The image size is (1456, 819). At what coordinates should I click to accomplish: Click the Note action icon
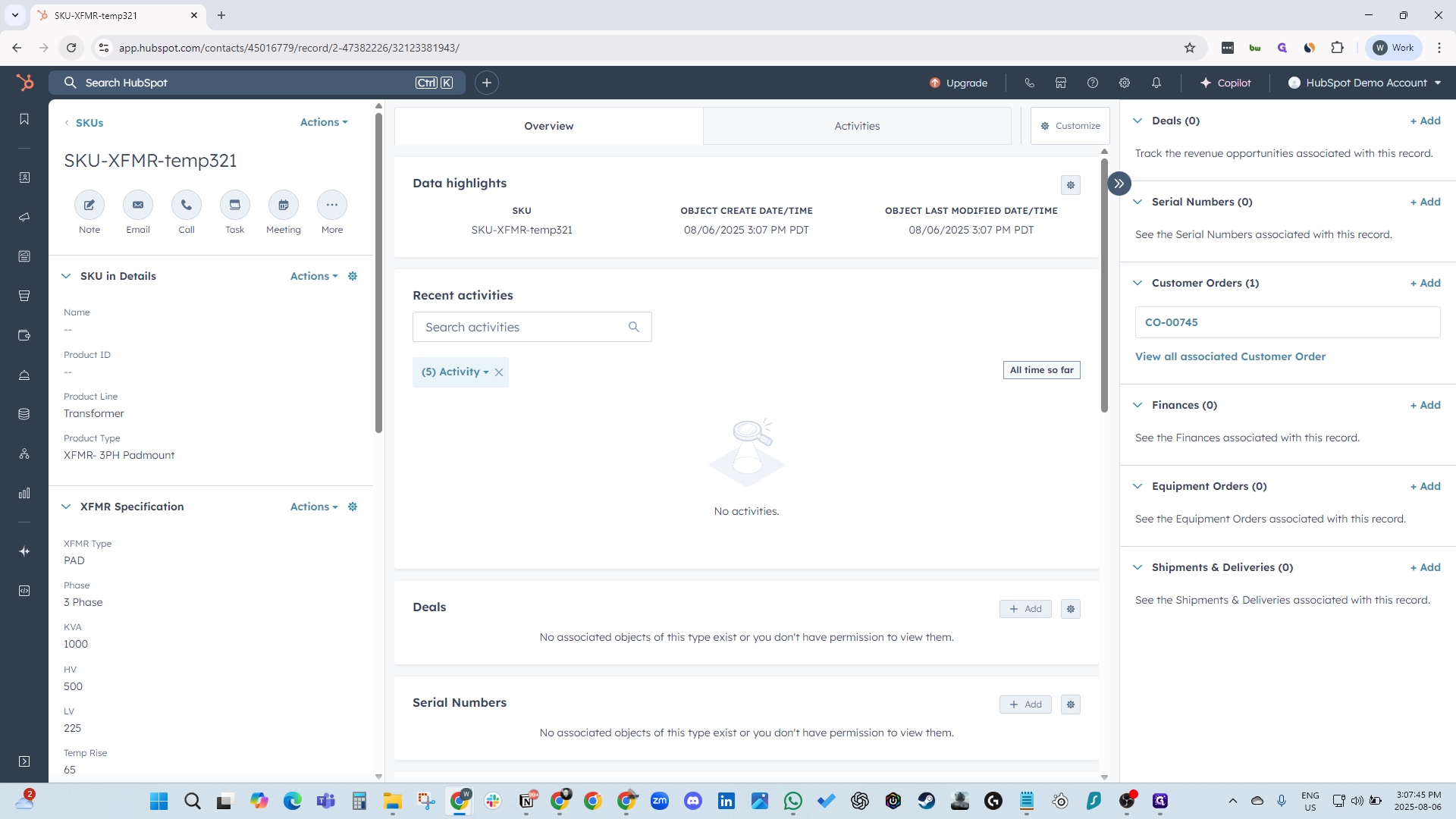point(89,205)
